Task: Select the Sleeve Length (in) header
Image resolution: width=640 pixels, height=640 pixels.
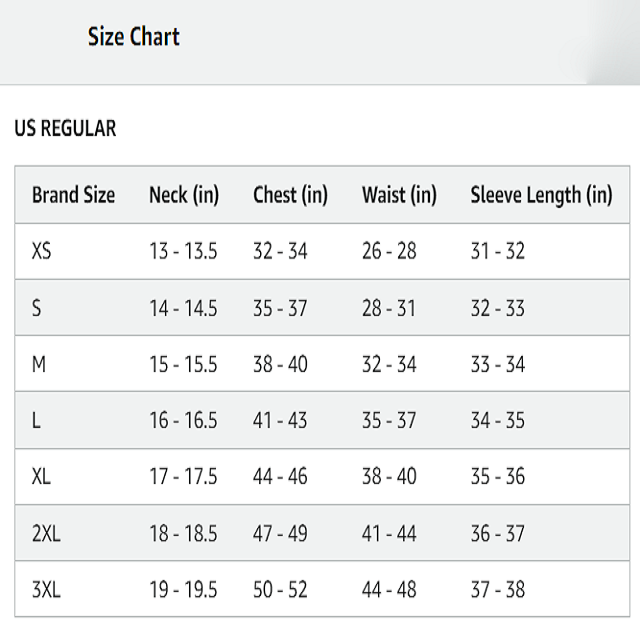Action: click(x=541, y=195)
